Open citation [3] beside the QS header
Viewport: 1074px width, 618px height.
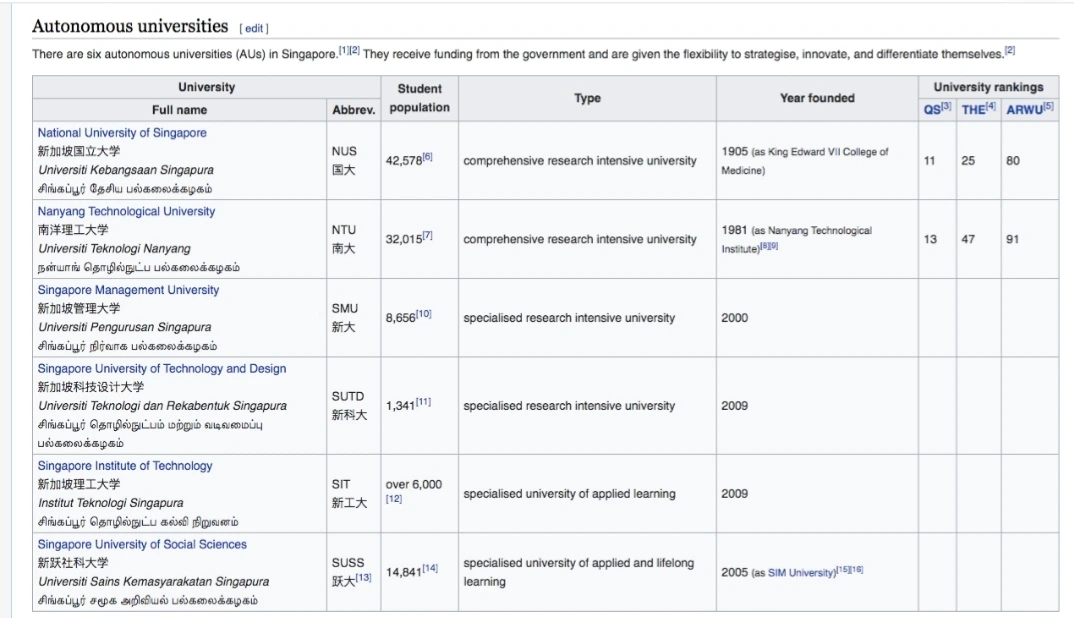click(x=946, y=106)
